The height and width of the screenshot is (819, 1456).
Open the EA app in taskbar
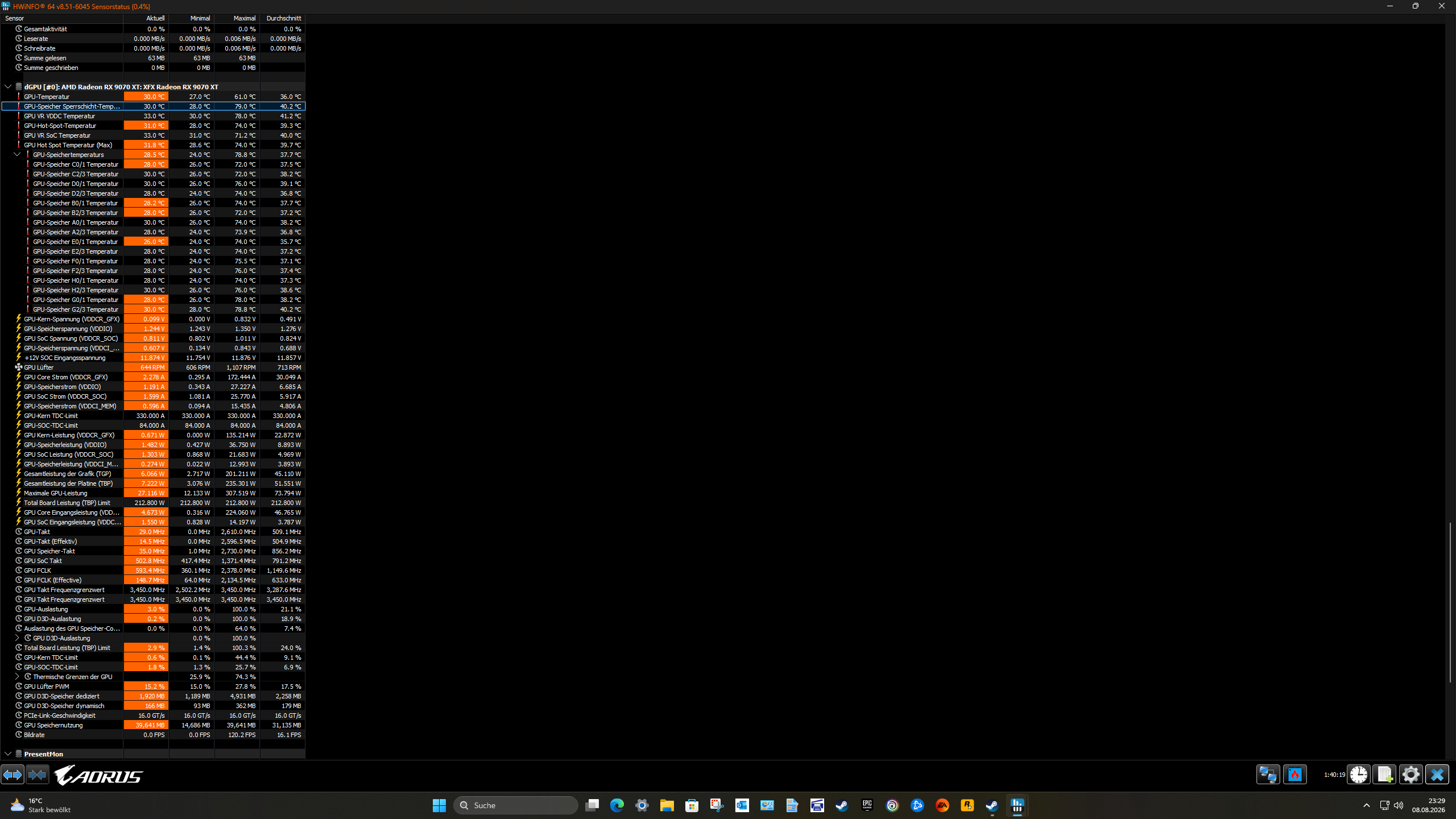click(942, 805)
